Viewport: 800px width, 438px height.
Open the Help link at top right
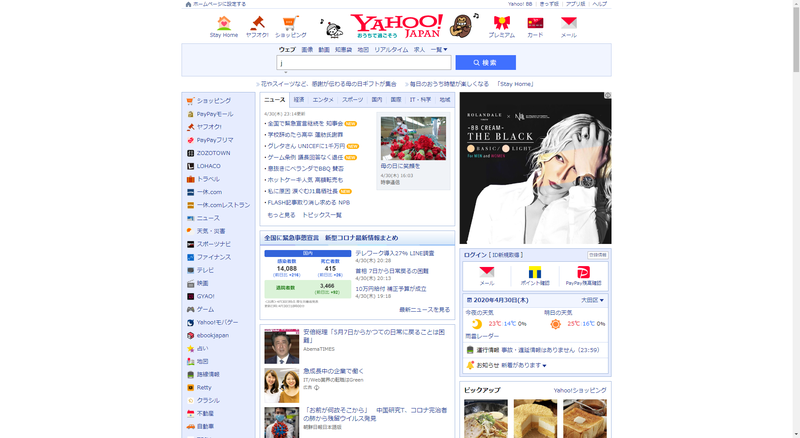click(599, 4)
